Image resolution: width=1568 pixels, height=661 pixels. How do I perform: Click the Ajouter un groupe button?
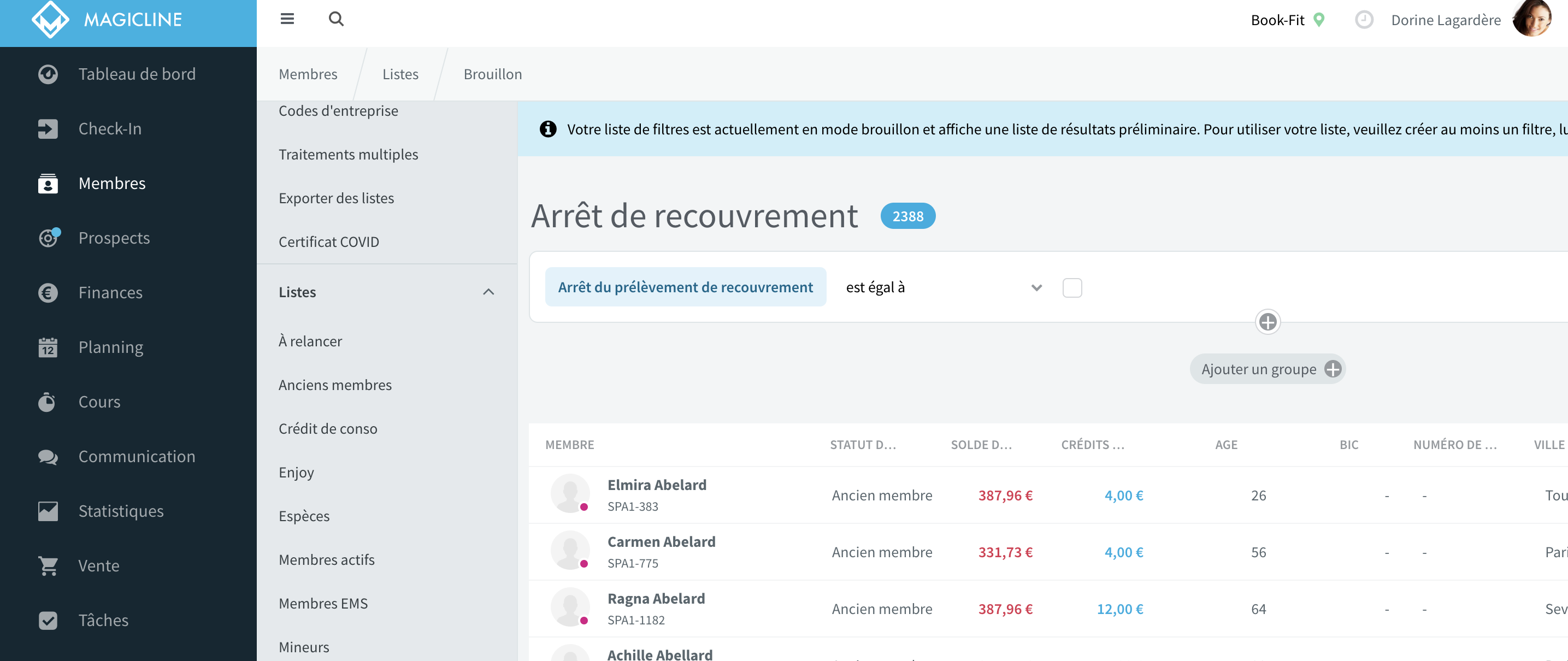(1268, 369)
